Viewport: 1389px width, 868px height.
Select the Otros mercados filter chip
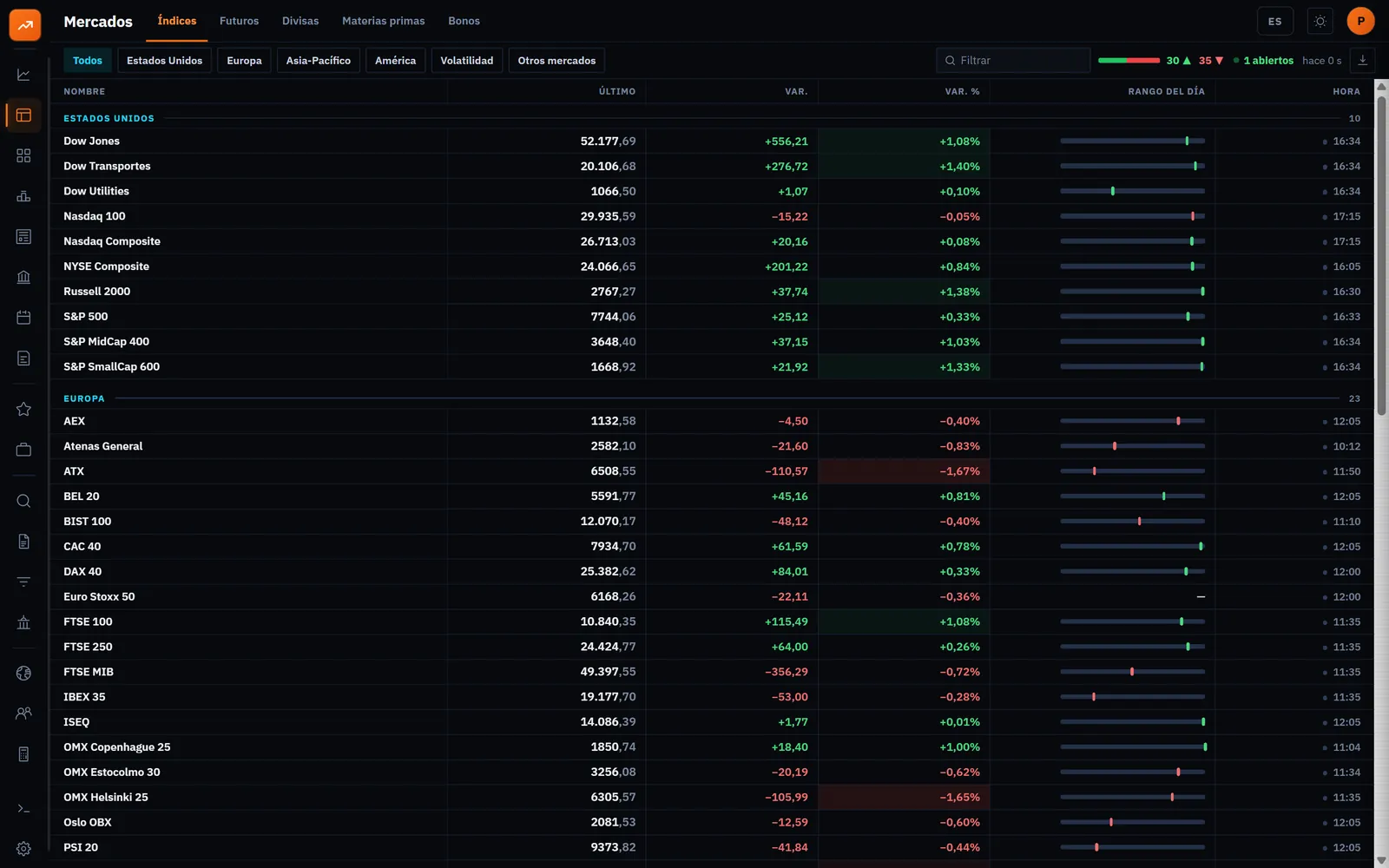click(x=556, y=61)
